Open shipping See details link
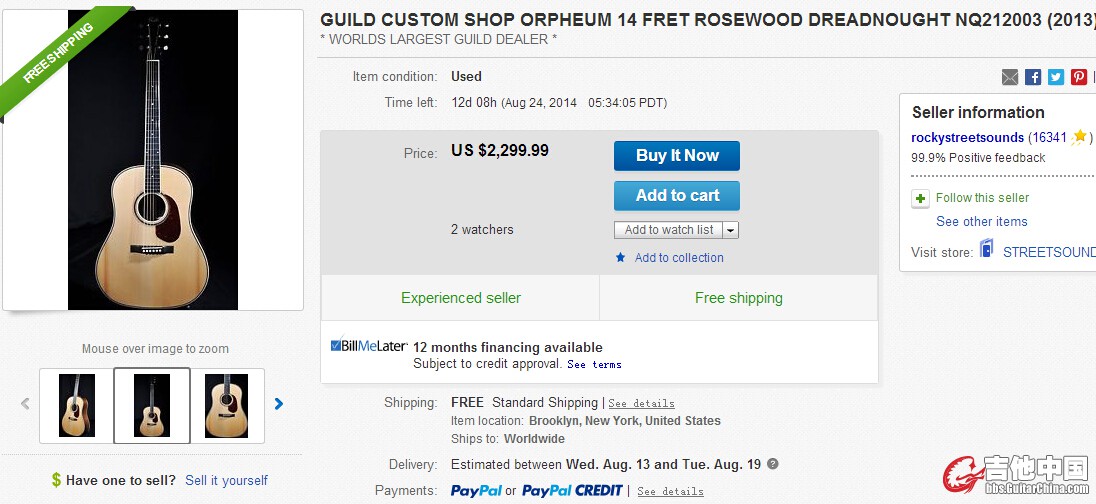The width and height of the screenshot is (1096, 504). tap(641, 403)
